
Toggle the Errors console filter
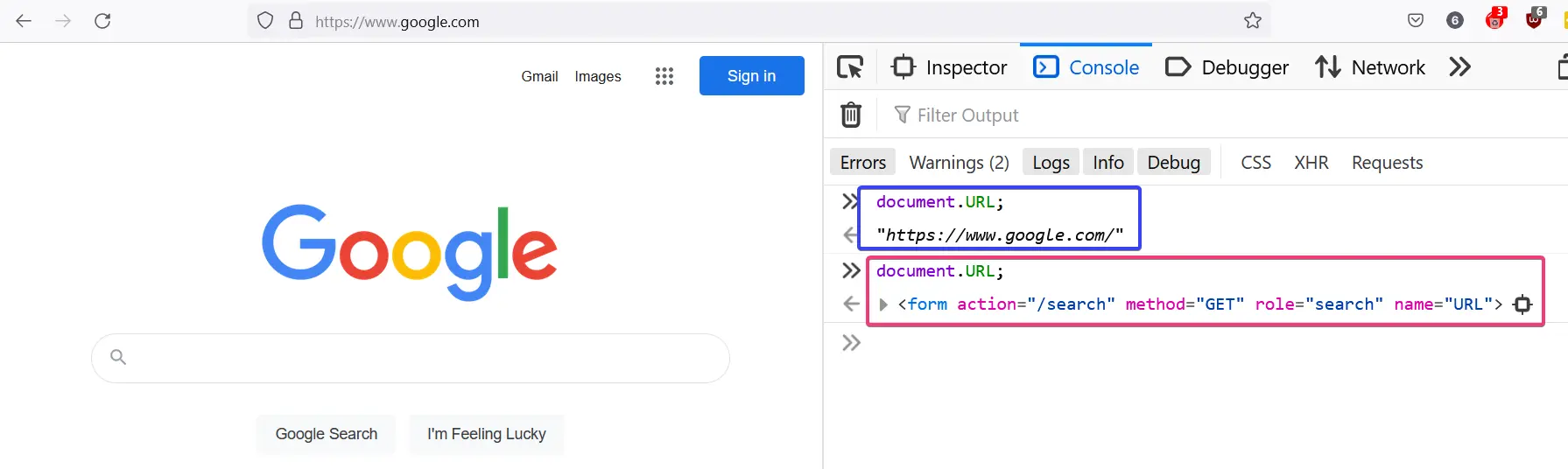click(862, 163)
